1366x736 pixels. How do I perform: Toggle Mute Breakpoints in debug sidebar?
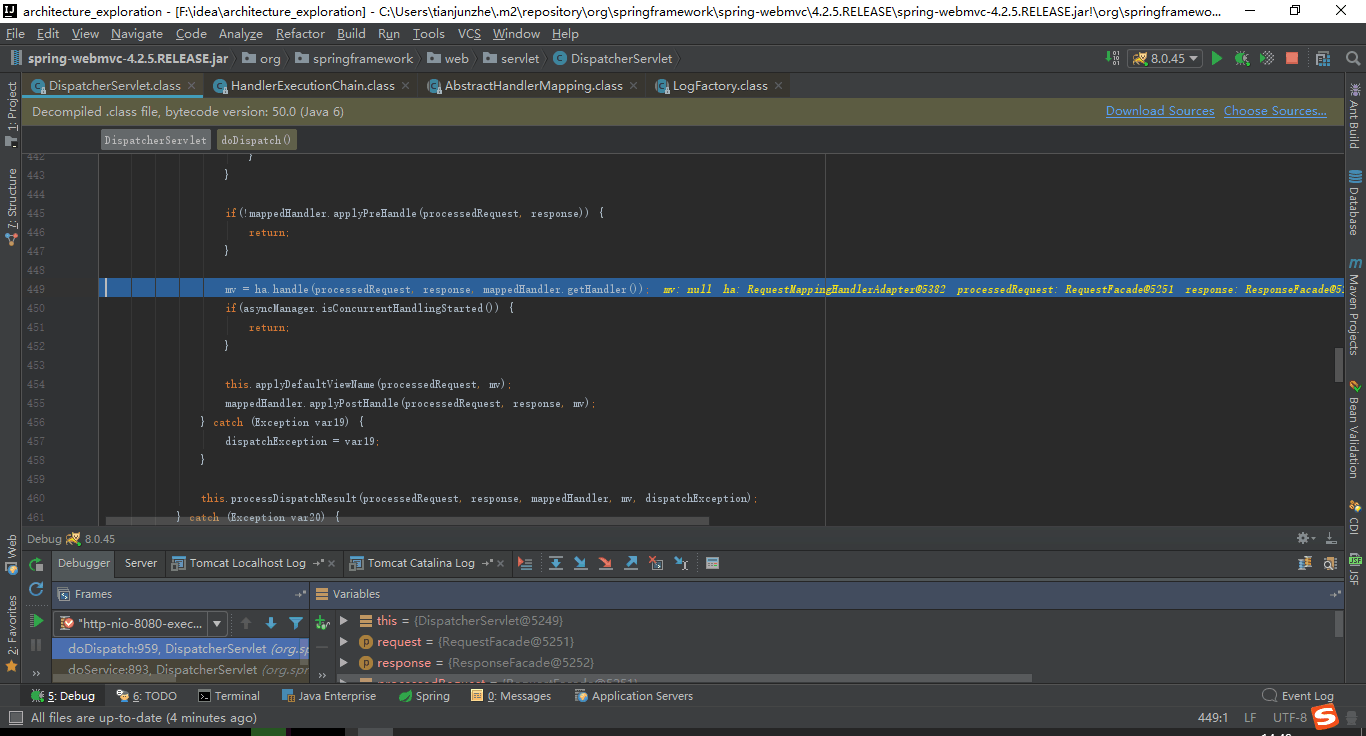click(37, 672)
